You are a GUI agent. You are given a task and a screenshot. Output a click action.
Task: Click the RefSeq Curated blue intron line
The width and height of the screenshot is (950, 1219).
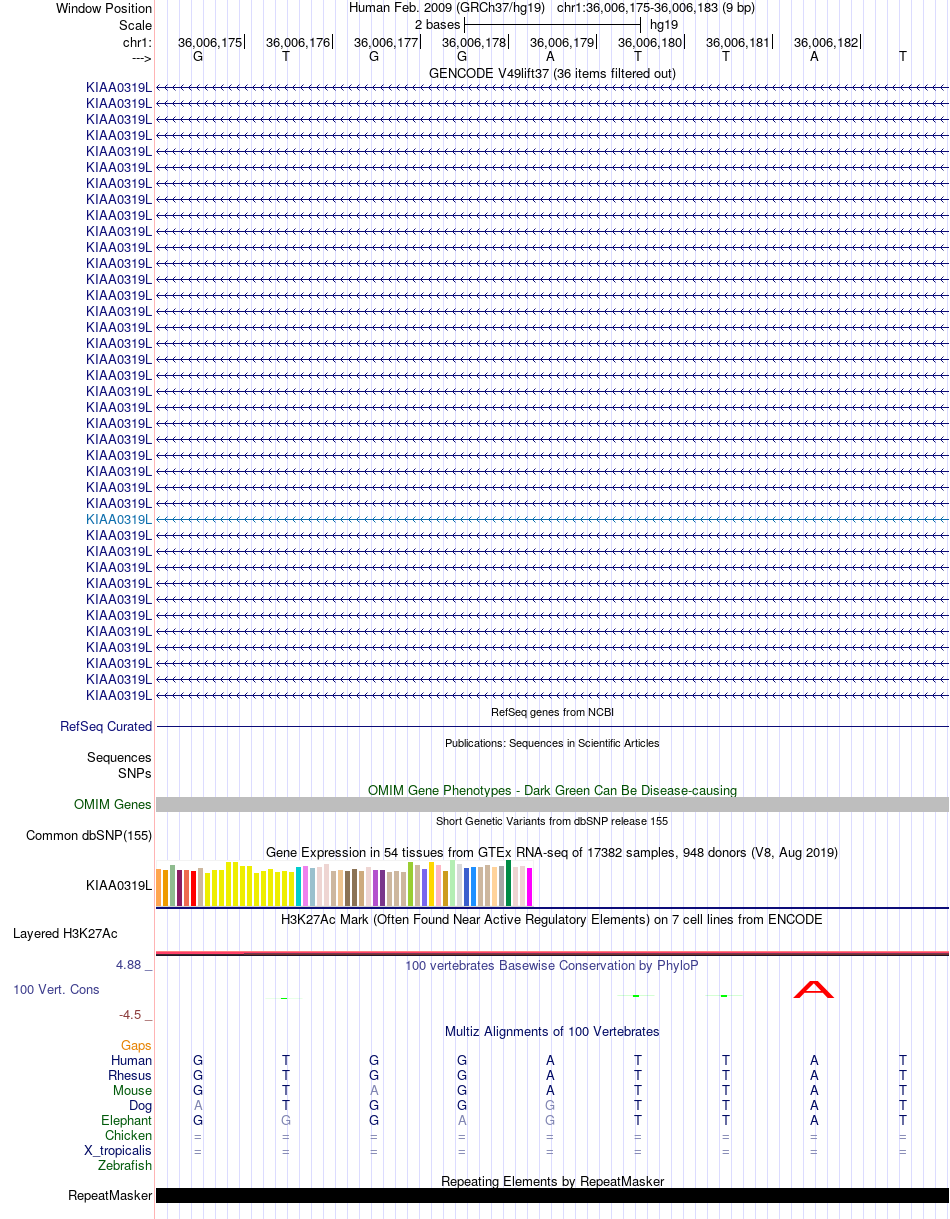click(x=552, y=727)
